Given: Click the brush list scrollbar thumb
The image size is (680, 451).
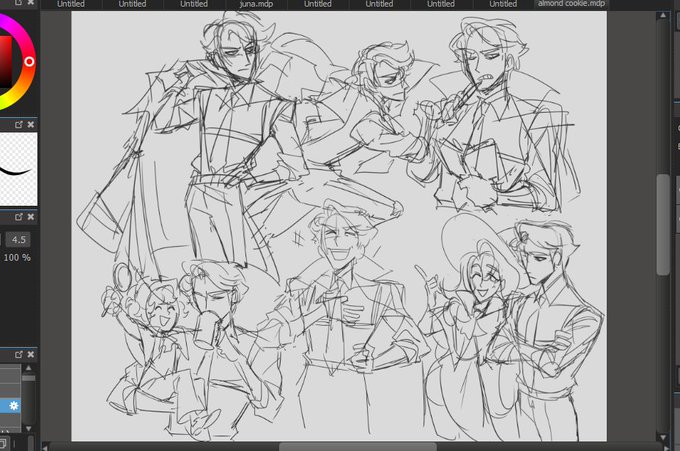Looking at the screenshot, I should coord(28,379).
